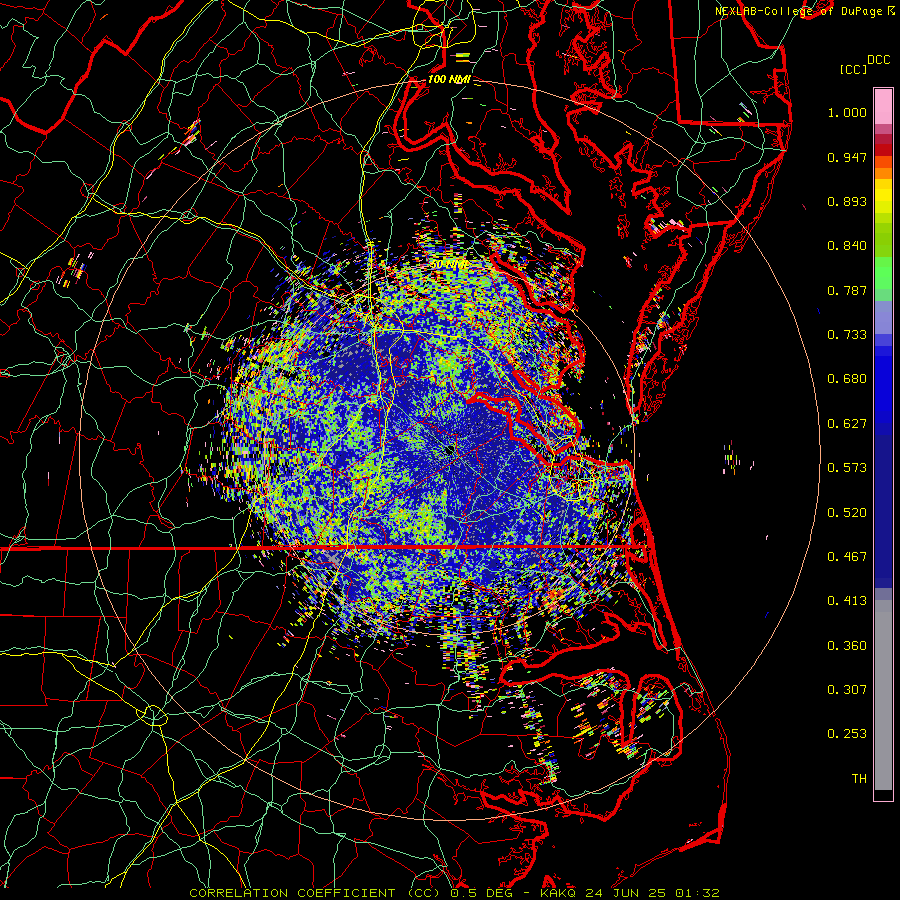900x900 pixels.
Task: Click the 24 JUN 25 date text
Action: coord(626,893)
